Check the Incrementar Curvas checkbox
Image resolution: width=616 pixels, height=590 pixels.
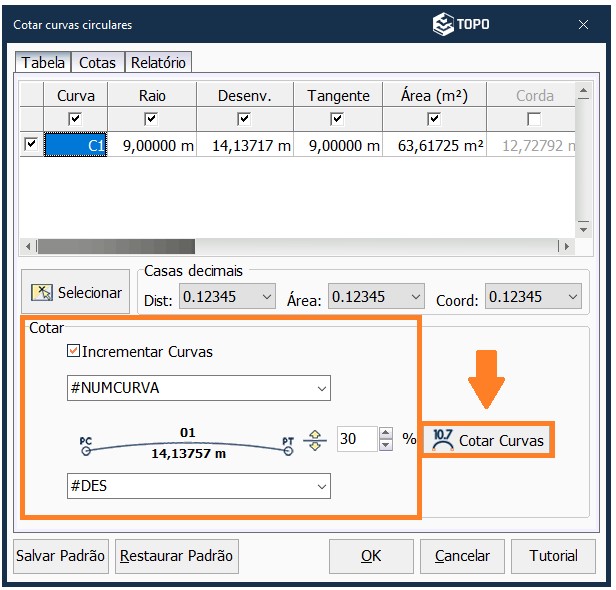pos(73,352)
